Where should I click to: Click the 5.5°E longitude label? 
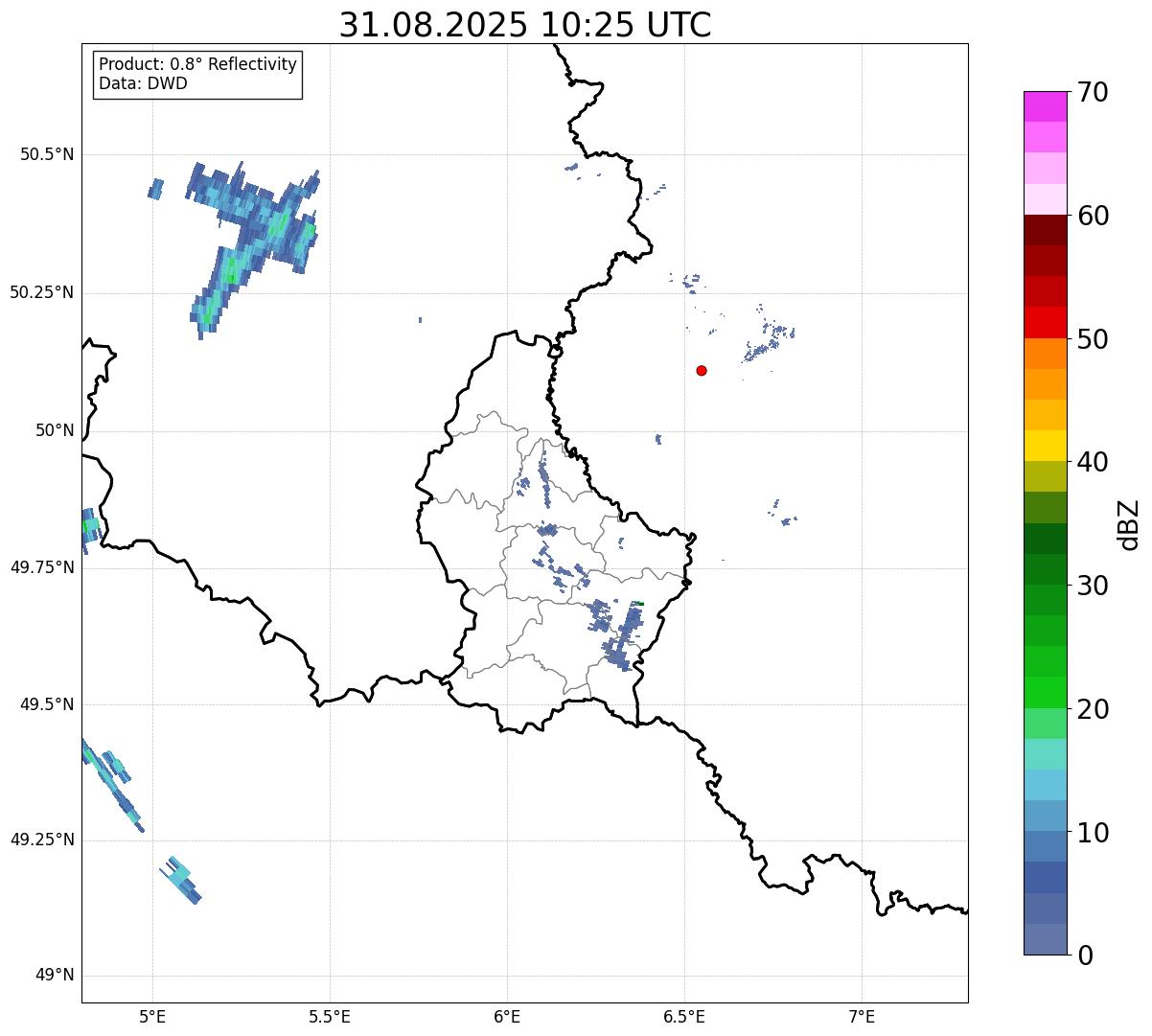330,1016
